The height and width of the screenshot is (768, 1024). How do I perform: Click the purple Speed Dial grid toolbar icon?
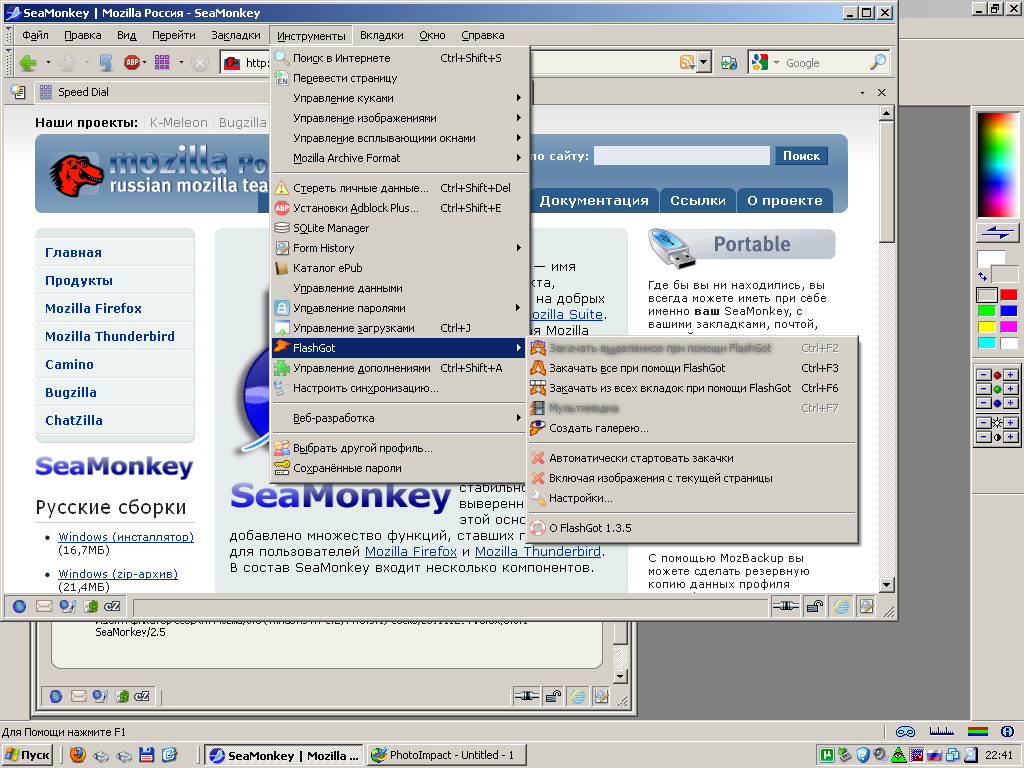162,63
